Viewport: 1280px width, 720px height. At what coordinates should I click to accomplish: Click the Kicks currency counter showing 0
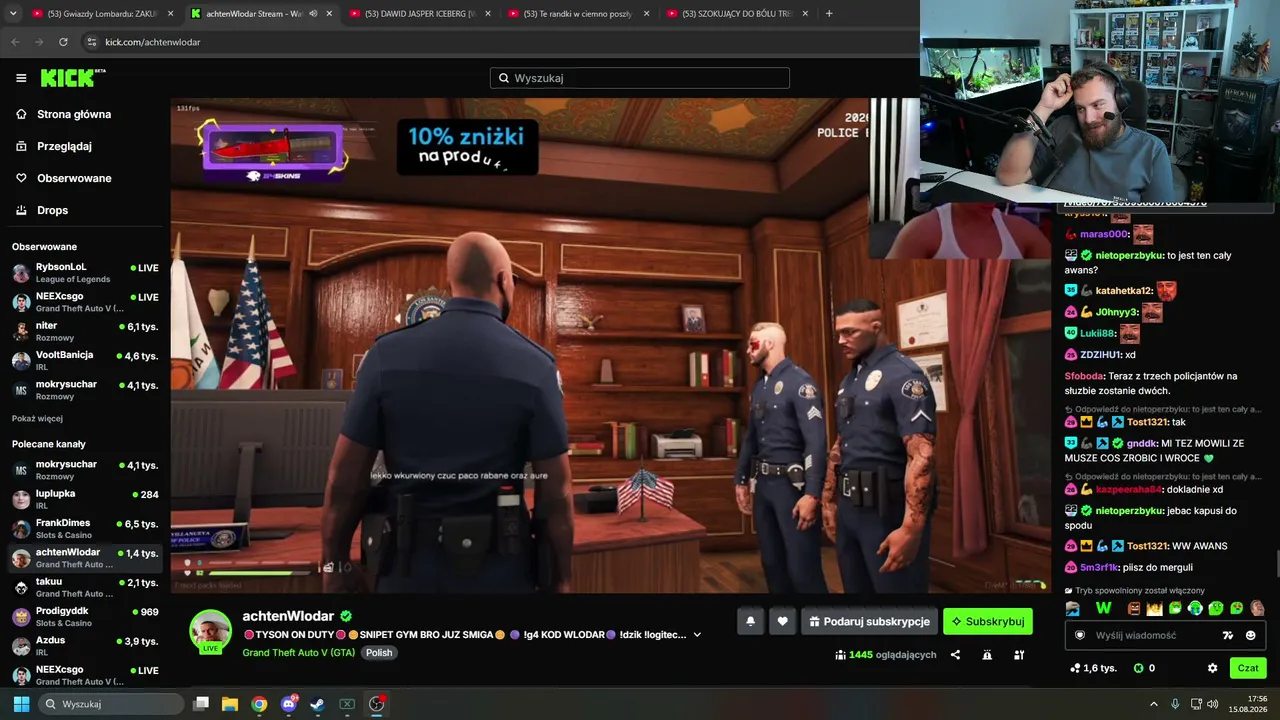click(1145, 668)
